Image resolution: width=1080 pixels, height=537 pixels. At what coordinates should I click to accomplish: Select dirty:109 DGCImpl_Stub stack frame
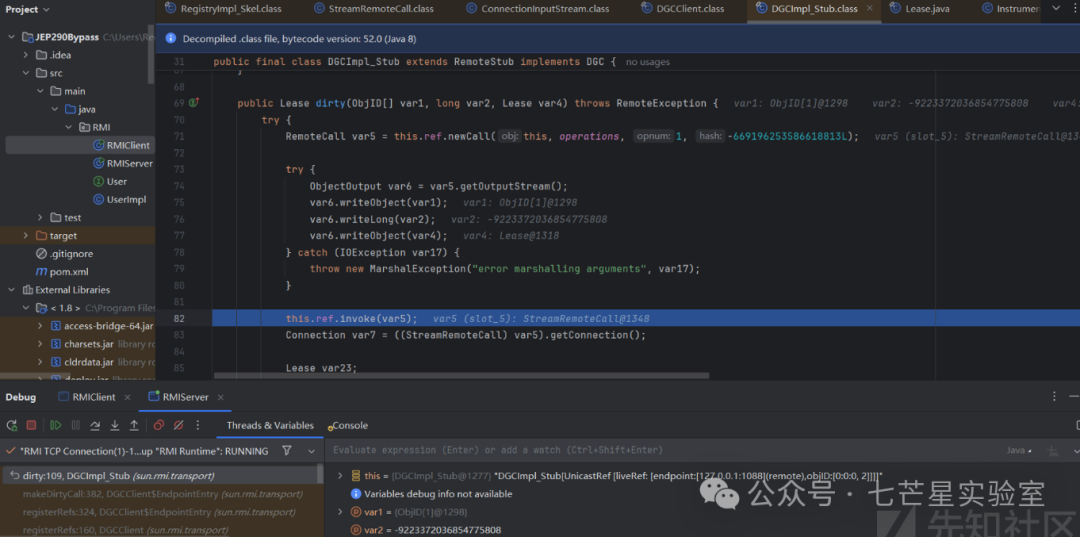163,476
